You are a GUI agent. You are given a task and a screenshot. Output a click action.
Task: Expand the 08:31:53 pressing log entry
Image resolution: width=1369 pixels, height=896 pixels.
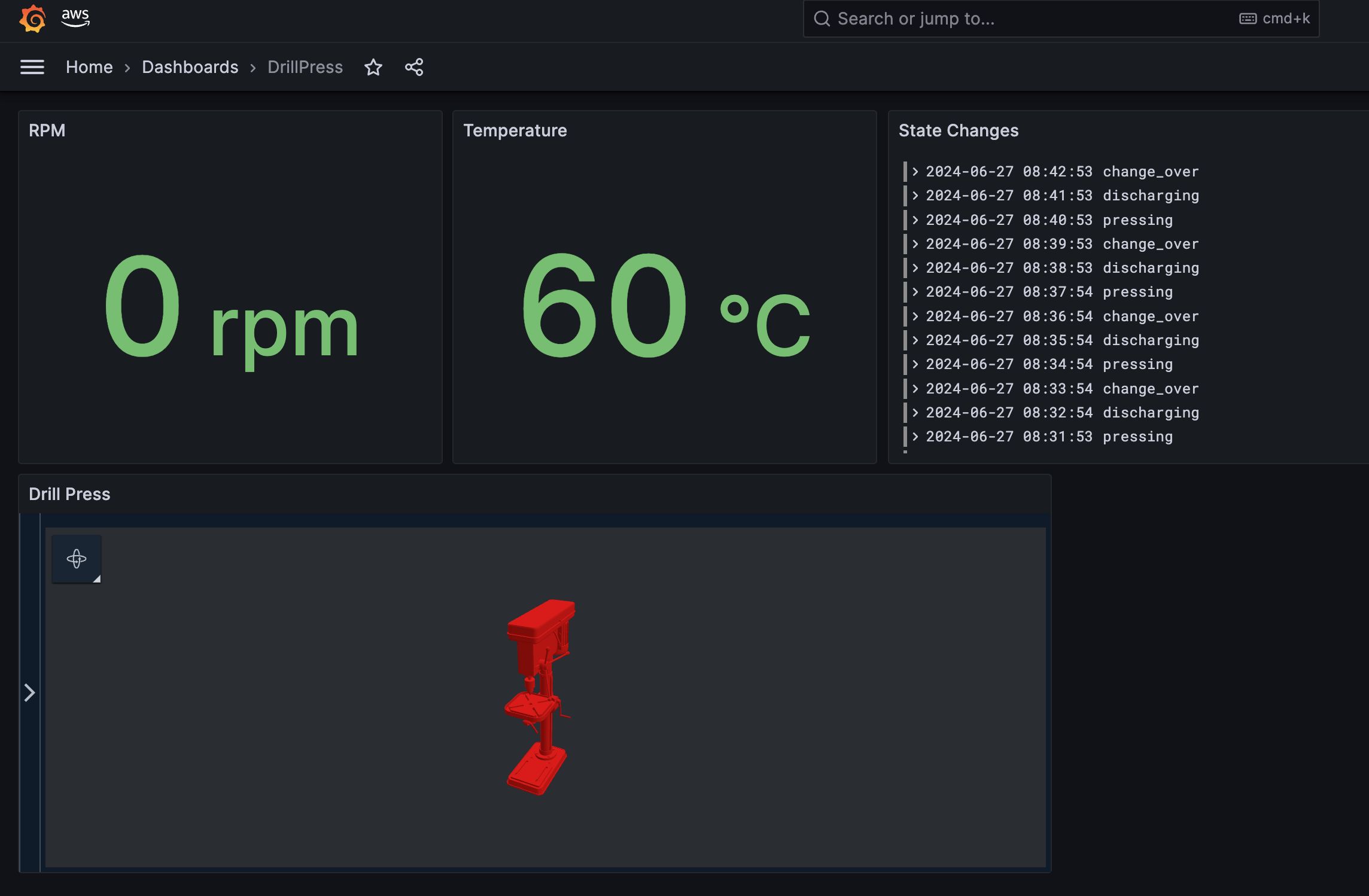tap(915, 436)
